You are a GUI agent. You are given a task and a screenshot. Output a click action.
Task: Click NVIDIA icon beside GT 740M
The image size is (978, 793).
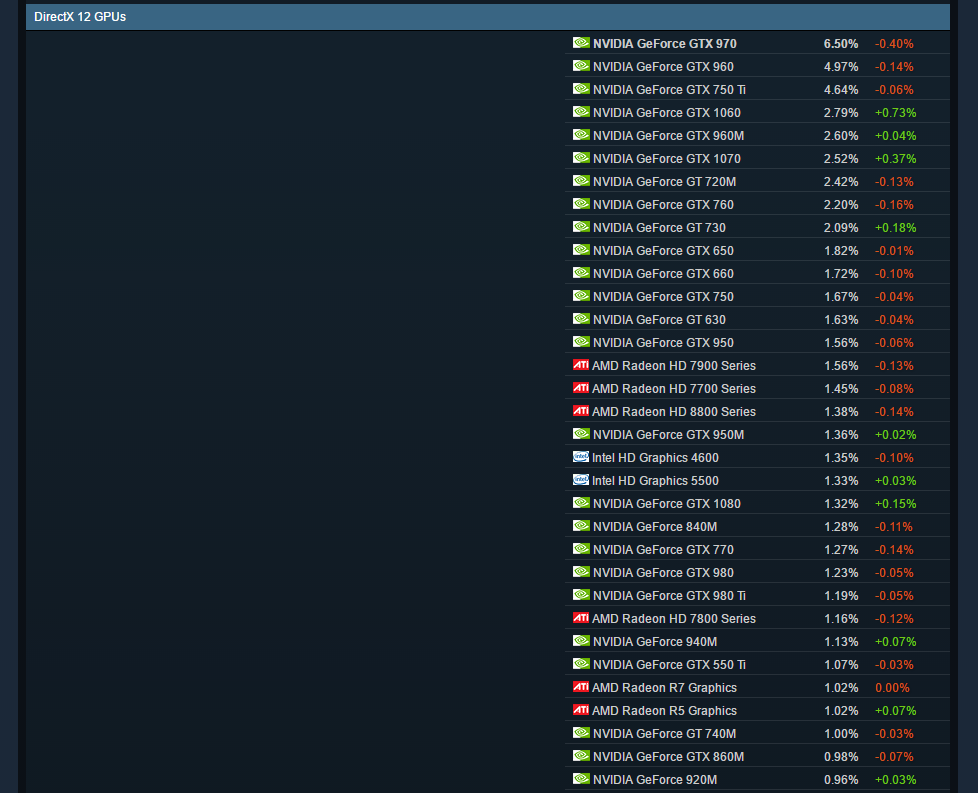coord(581,732)
